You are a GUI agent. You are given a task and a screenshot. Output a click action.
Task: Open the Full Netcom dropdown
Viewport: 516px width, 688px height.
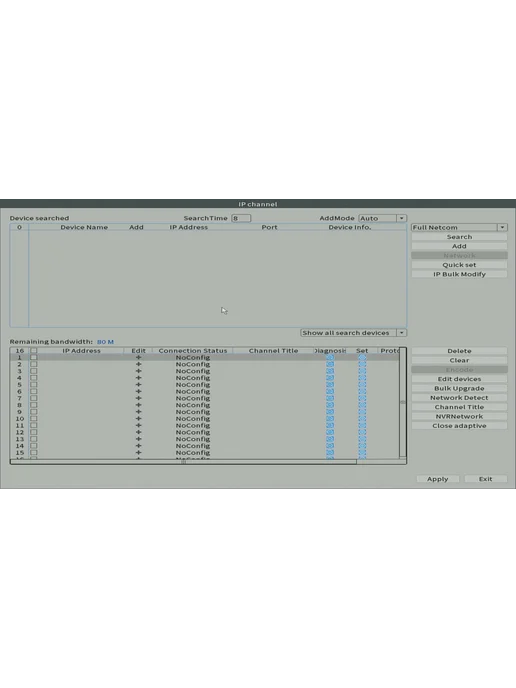tap(459, 227)
